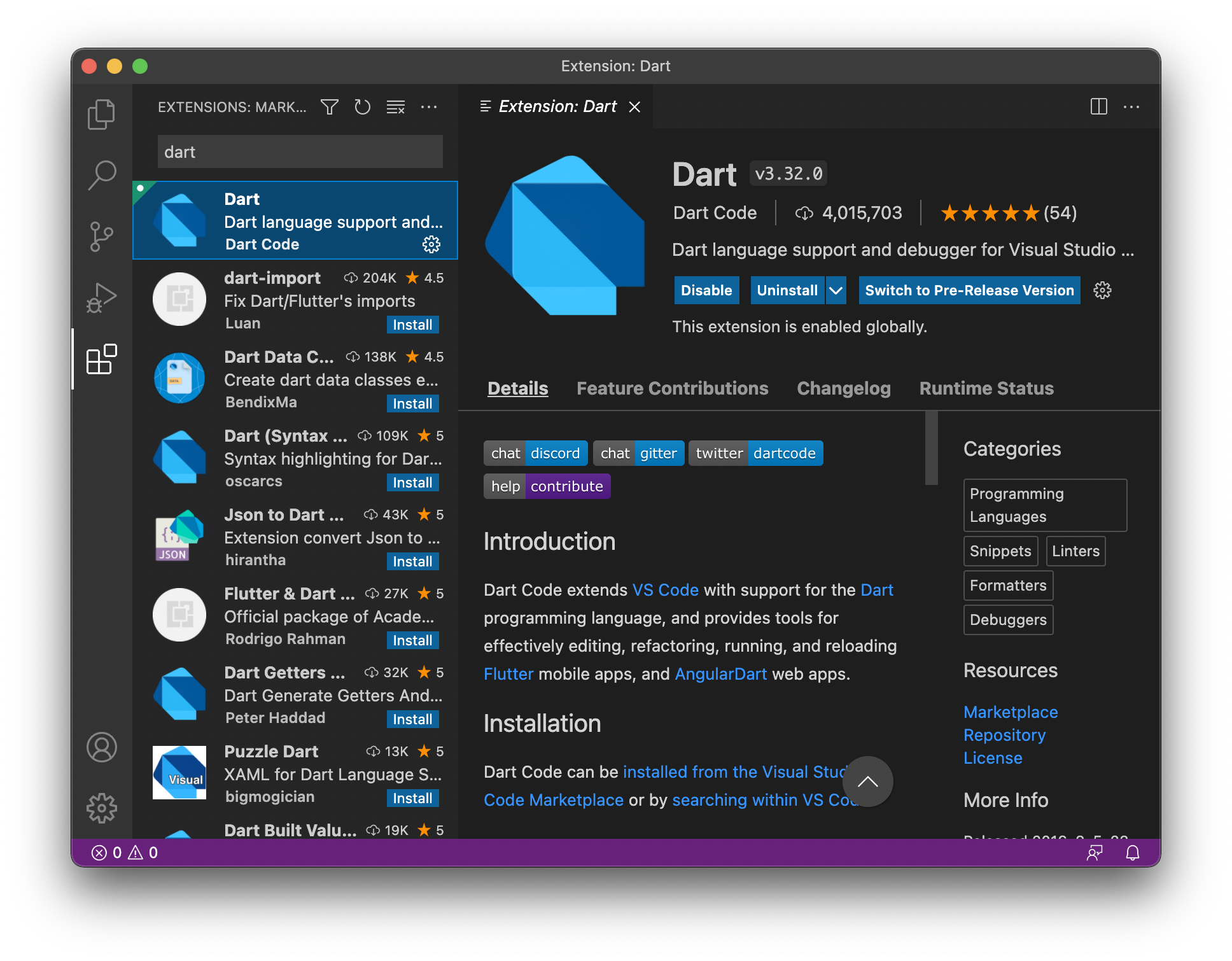The width and height of the screenshot is (1232, 961).
Task: Expand the Uninstall dropdown arrow
Action: point(836,290)
